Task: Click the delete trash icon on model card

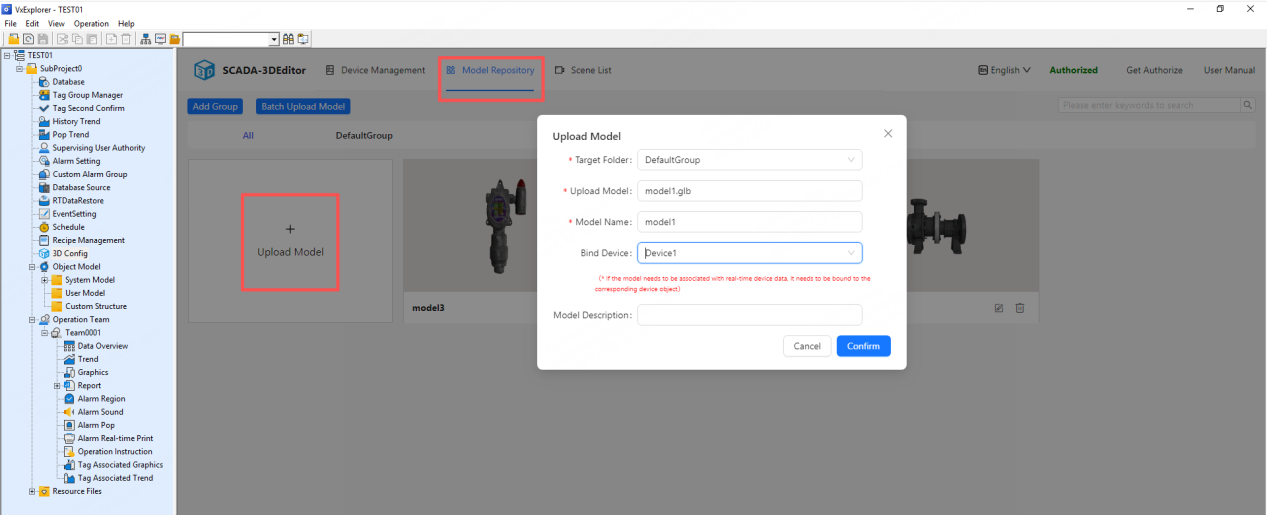Action: point(1020,308)
